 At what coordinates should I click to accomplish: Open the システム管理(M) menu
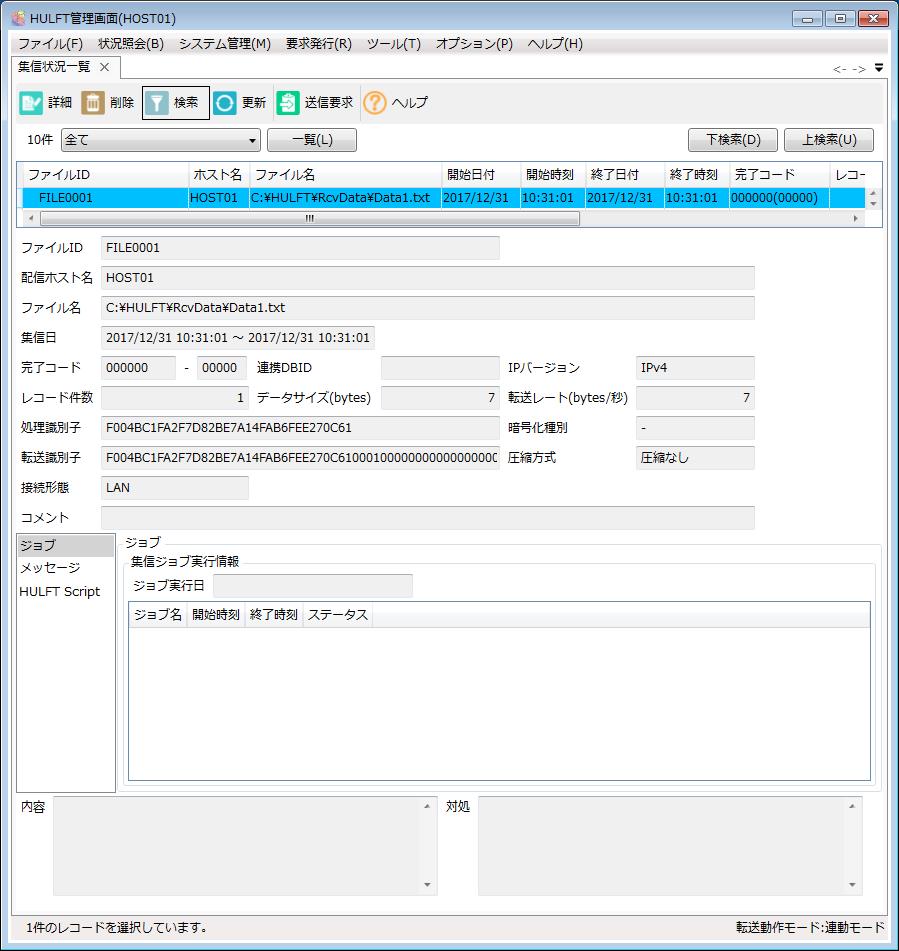click(225, 44)
